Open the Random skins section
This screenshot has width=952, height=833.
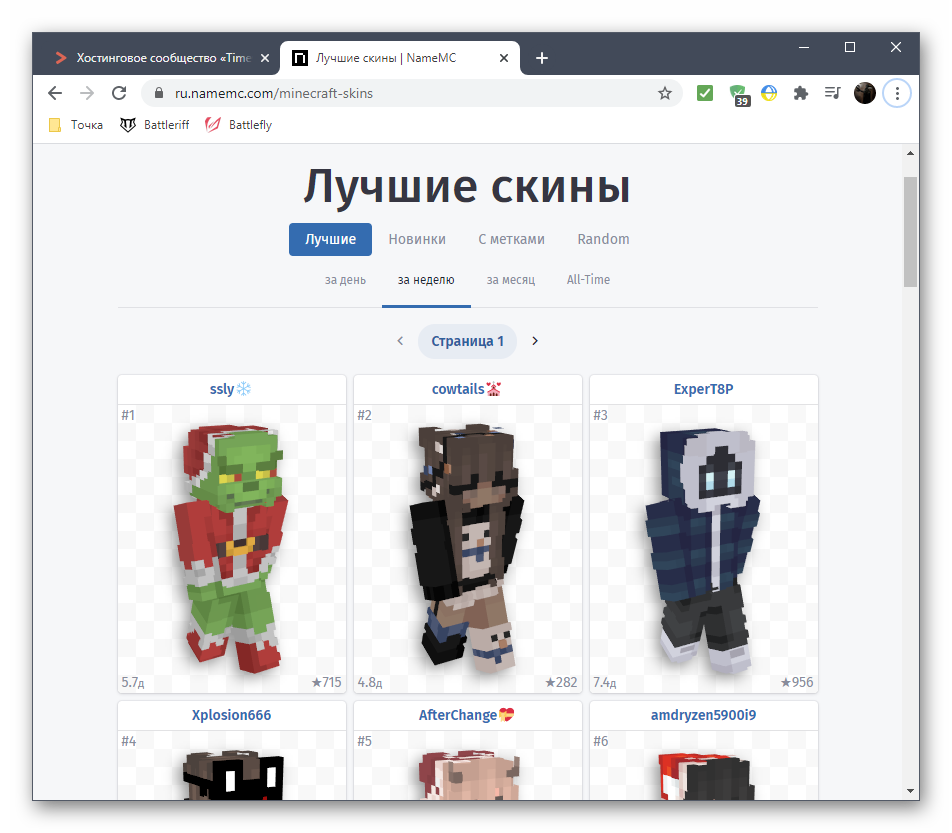(603, 239)
